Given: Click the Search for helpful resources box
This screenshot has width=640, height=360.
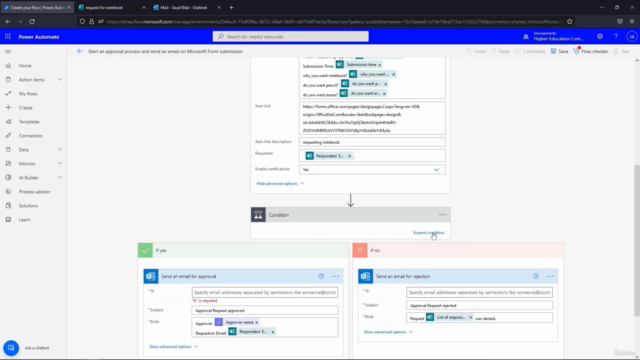Looking at the screenshot, I should 291,37.
